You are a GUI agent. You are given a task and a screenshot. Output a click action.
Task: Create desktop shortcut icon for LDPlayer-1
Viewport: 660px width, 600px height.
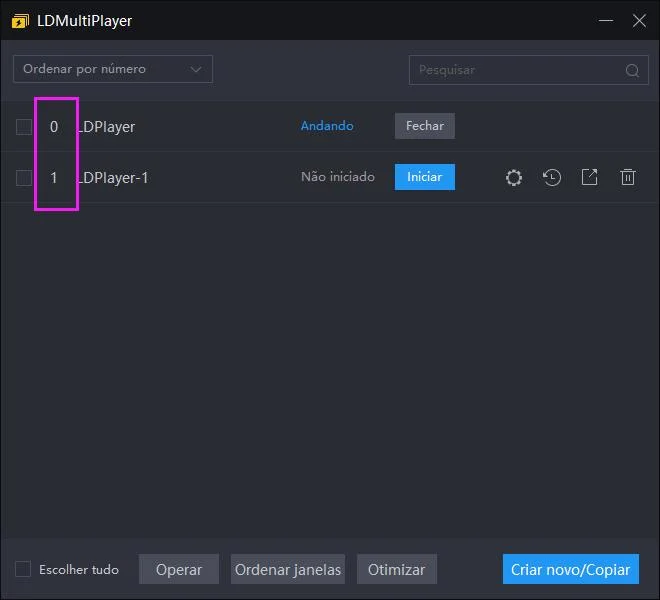click(x=589, y=177)
